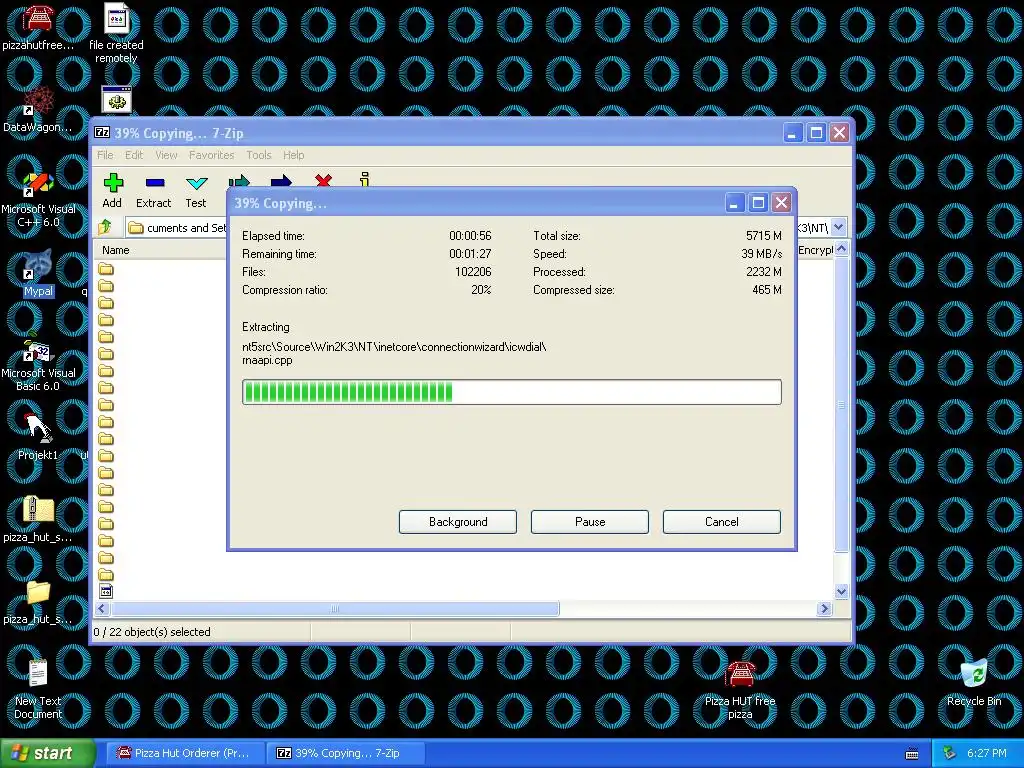Cancel the copying operation
This screenshot has width=1024, height=768.
pos(722,522)
